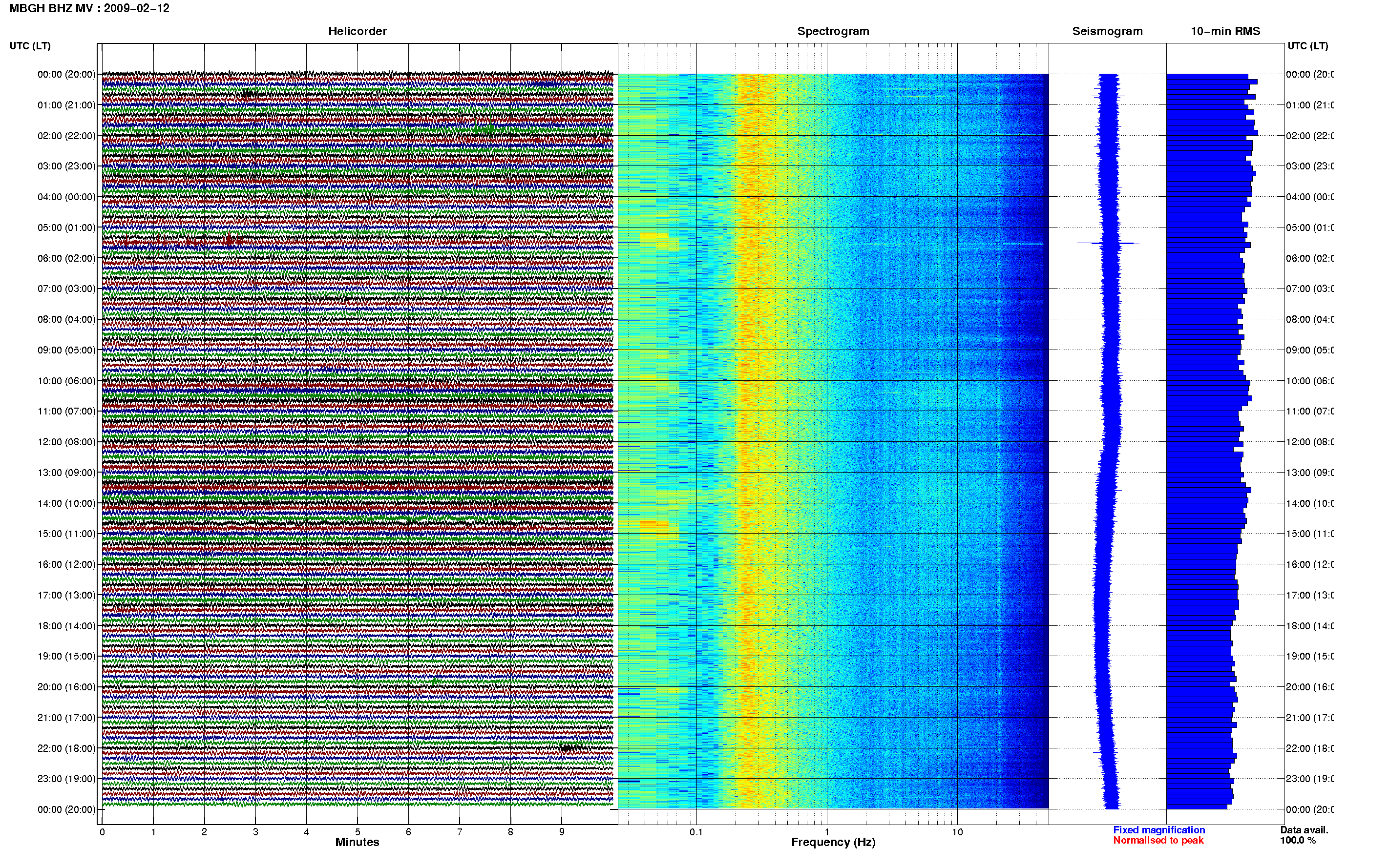Click the orange low-frequency patch near 14:40 in spectrogram

(654, 524)
